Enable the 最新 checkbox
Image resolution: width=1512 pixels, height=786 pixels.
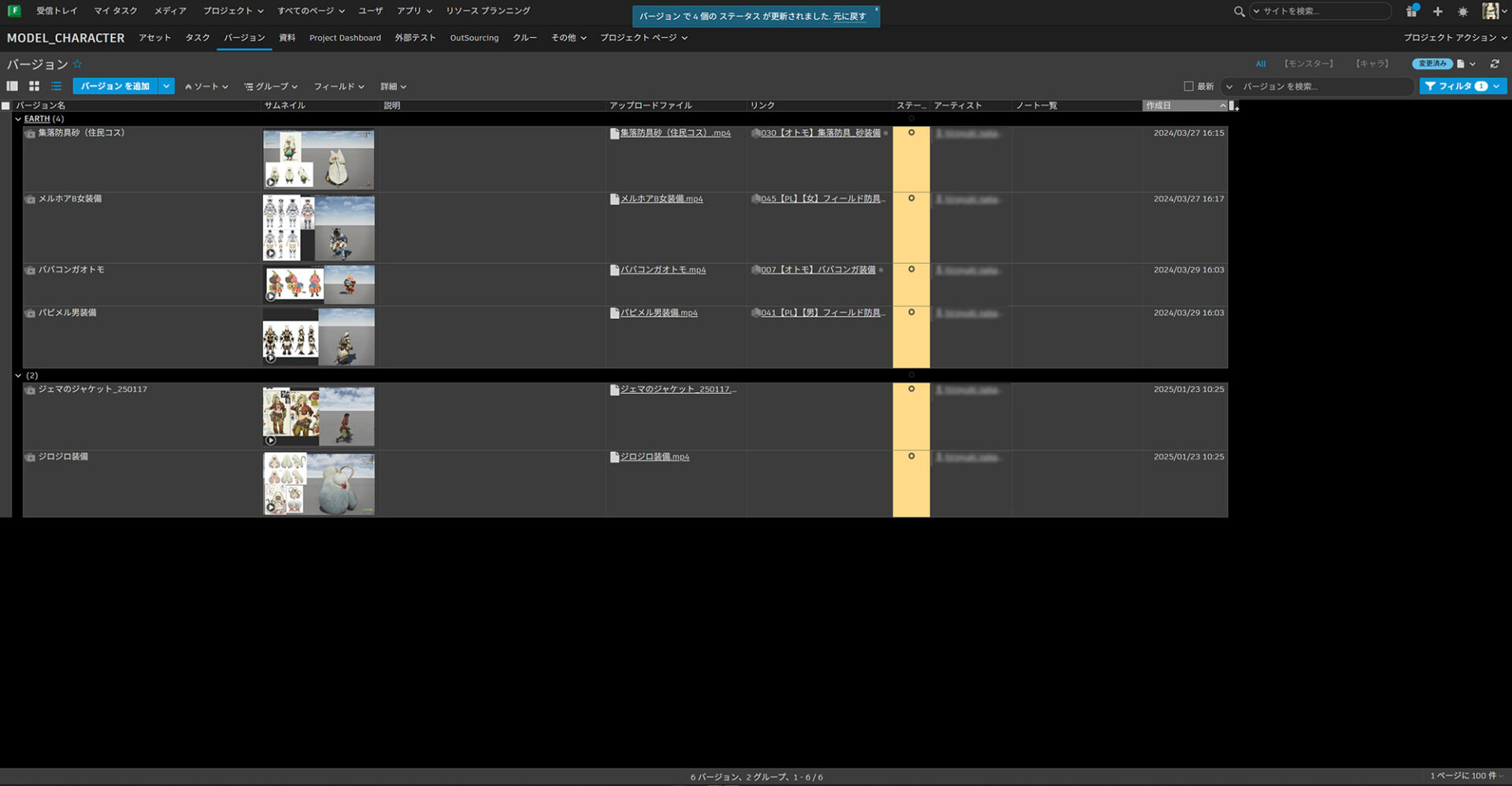[1188, 86]
